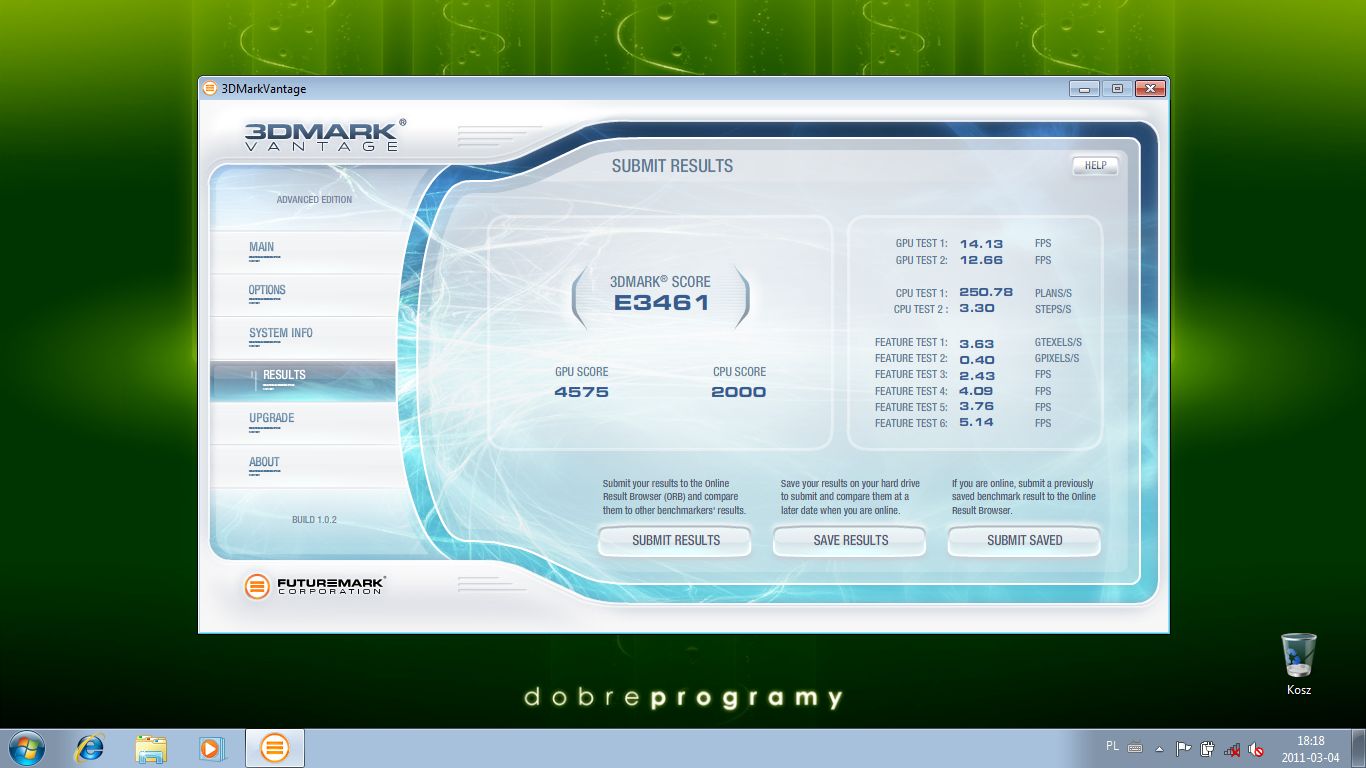Click the SUBMIT RESULTS button
The width and height of the screenshot is (1366, 768).
pyautogui.click(x=675, y=540)
